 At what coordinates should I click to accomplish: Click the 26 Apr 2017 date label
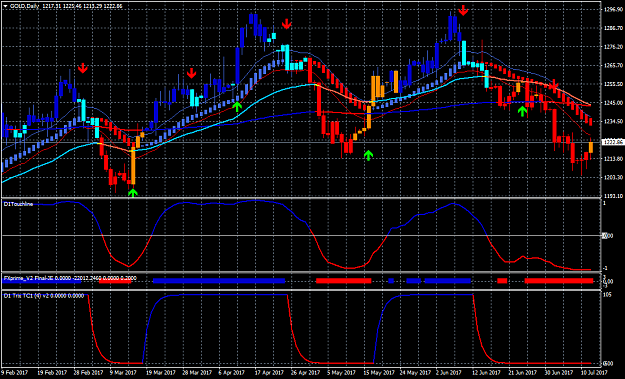point(306,373)
